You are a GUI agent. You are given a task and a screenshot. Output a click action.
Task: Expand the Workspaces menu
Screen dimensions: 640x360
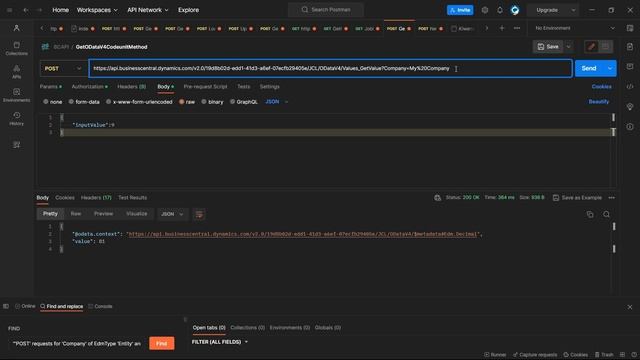[x=97, y=10]
